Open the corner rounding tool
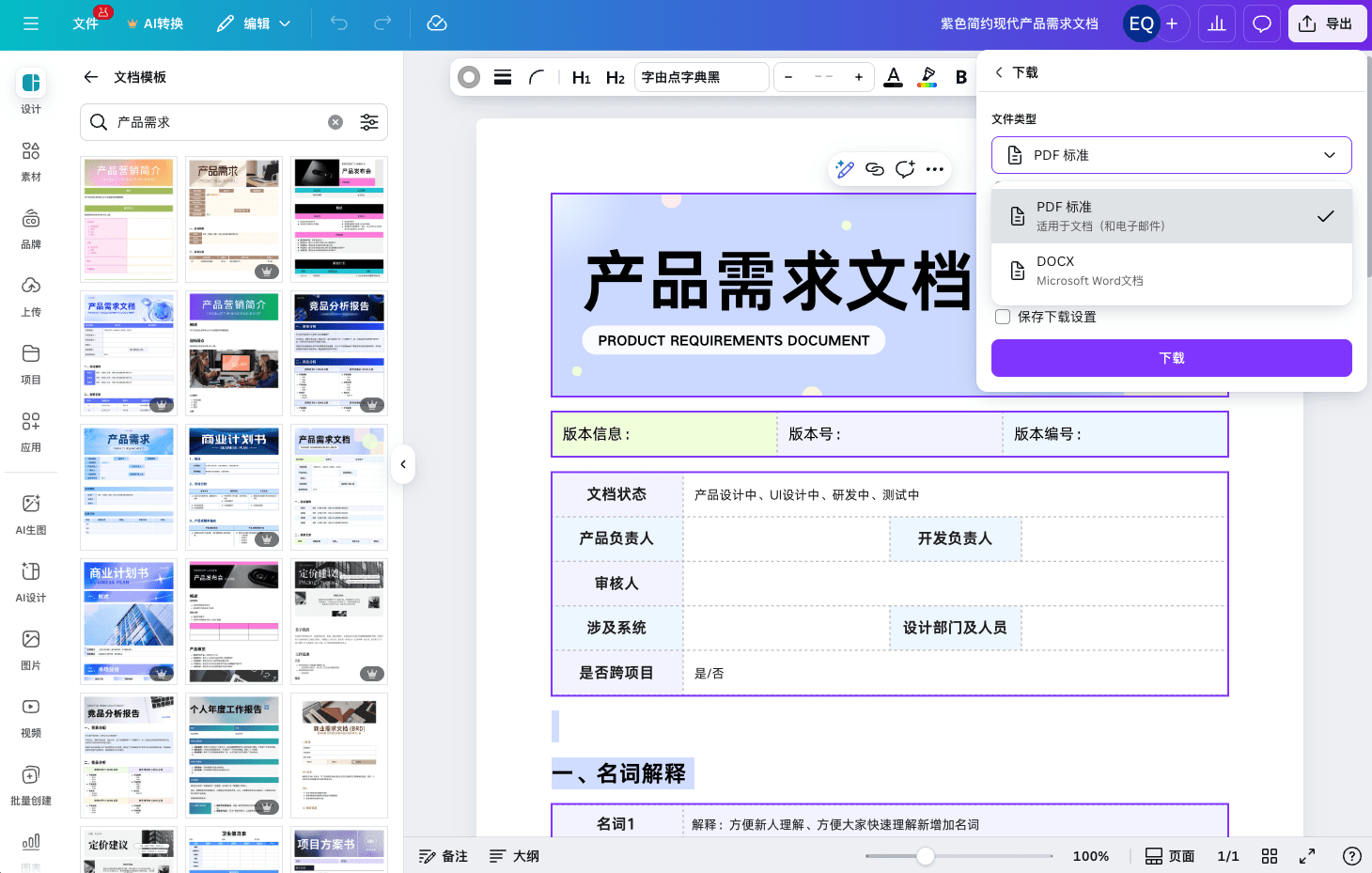1372x873 pixels. click(x=537, y=77)
